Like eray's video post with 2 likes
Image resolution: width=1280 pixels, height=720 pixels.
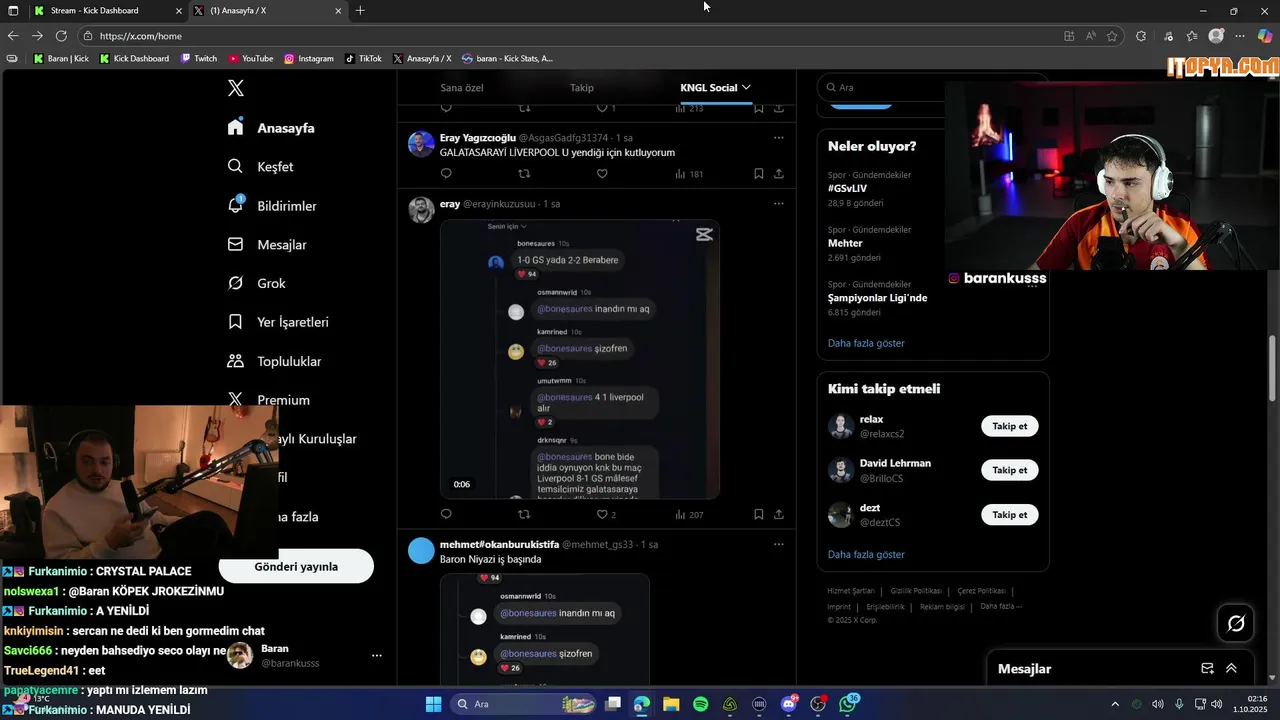606,515
